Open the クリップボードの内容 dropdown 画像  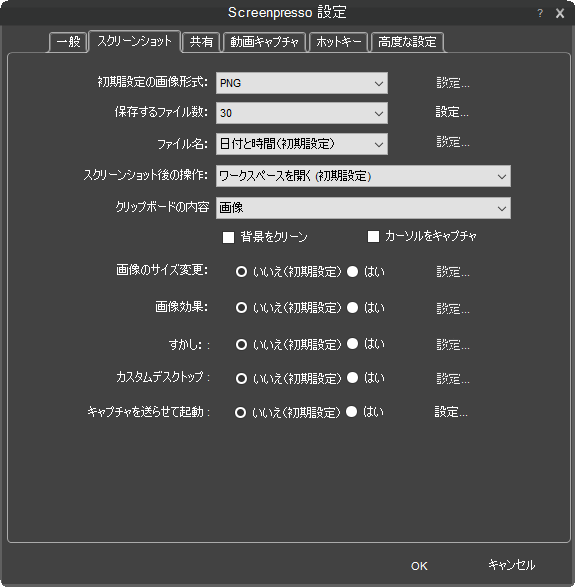[363, 208]
